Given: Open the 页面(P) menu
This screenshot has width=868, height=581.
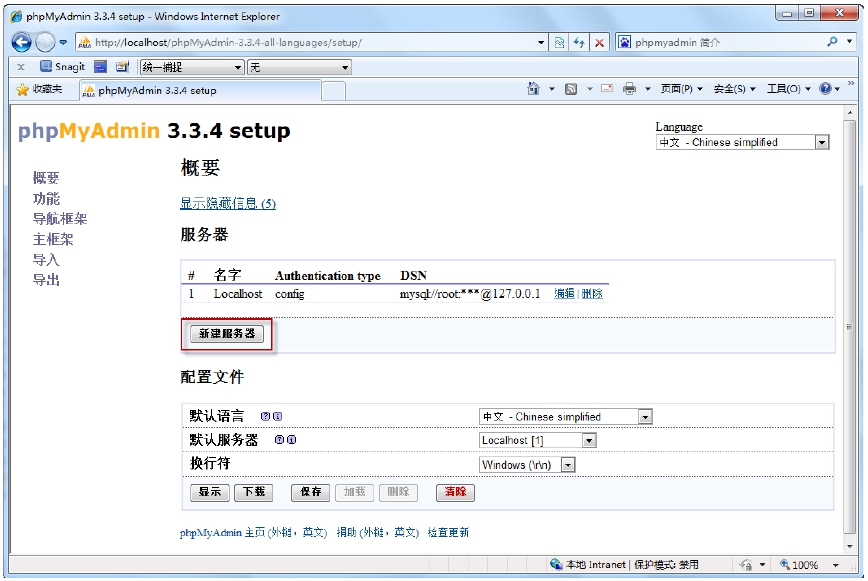Looking at the screenshot, I should click(681, 89).
